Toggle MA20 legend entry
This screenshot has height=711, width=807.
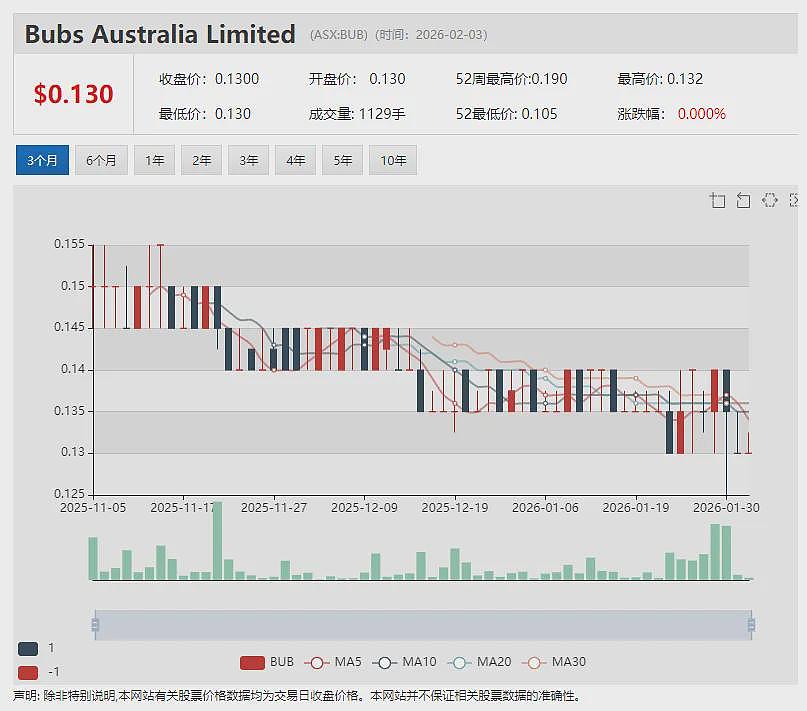(x=479, y=662)
